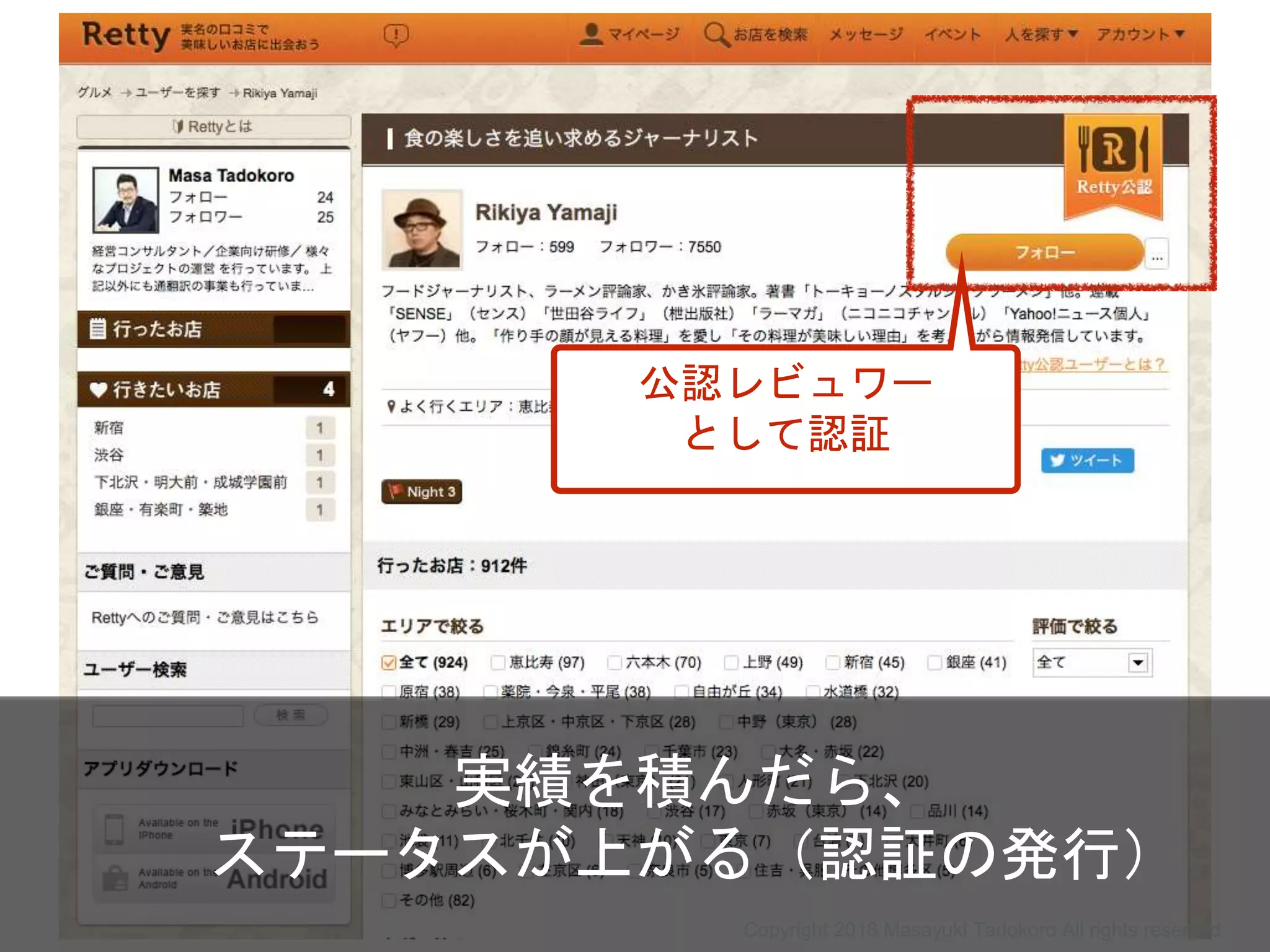1270x952 pixels.
Task: Expand the アカウント dropdown menu
Action: click(1140, 34)
